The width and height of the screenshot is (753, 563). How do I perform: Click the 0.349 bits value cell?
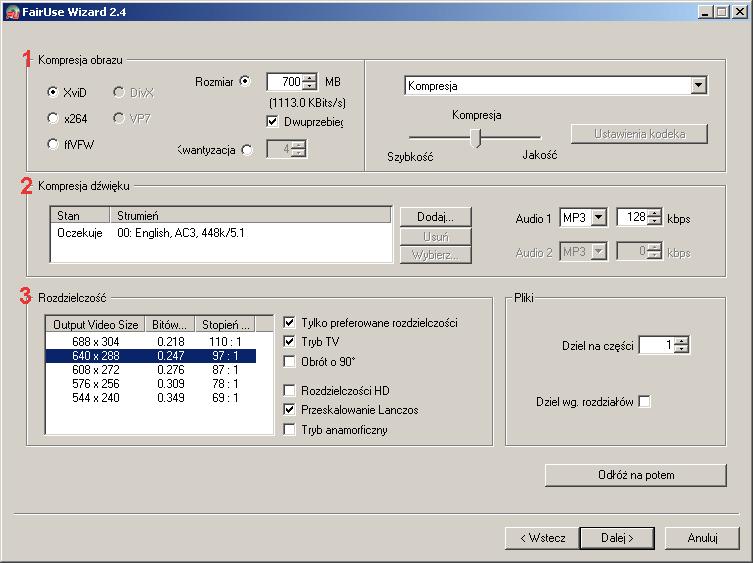click(x=171, y=397)
